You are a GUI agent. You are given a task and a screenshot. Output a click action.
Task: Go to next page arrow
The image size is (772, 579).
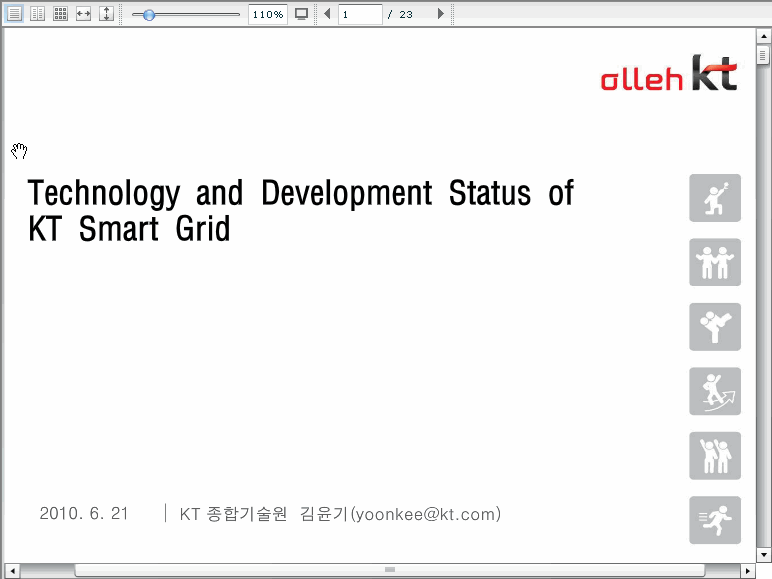(441, 14)
